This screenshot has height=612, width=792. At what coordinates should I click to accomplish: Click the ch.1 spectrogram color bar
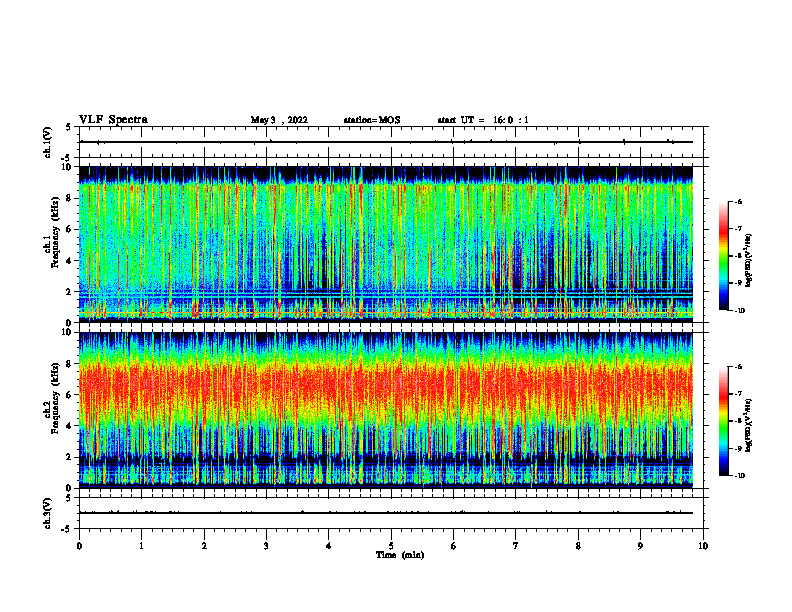point(723,256)
